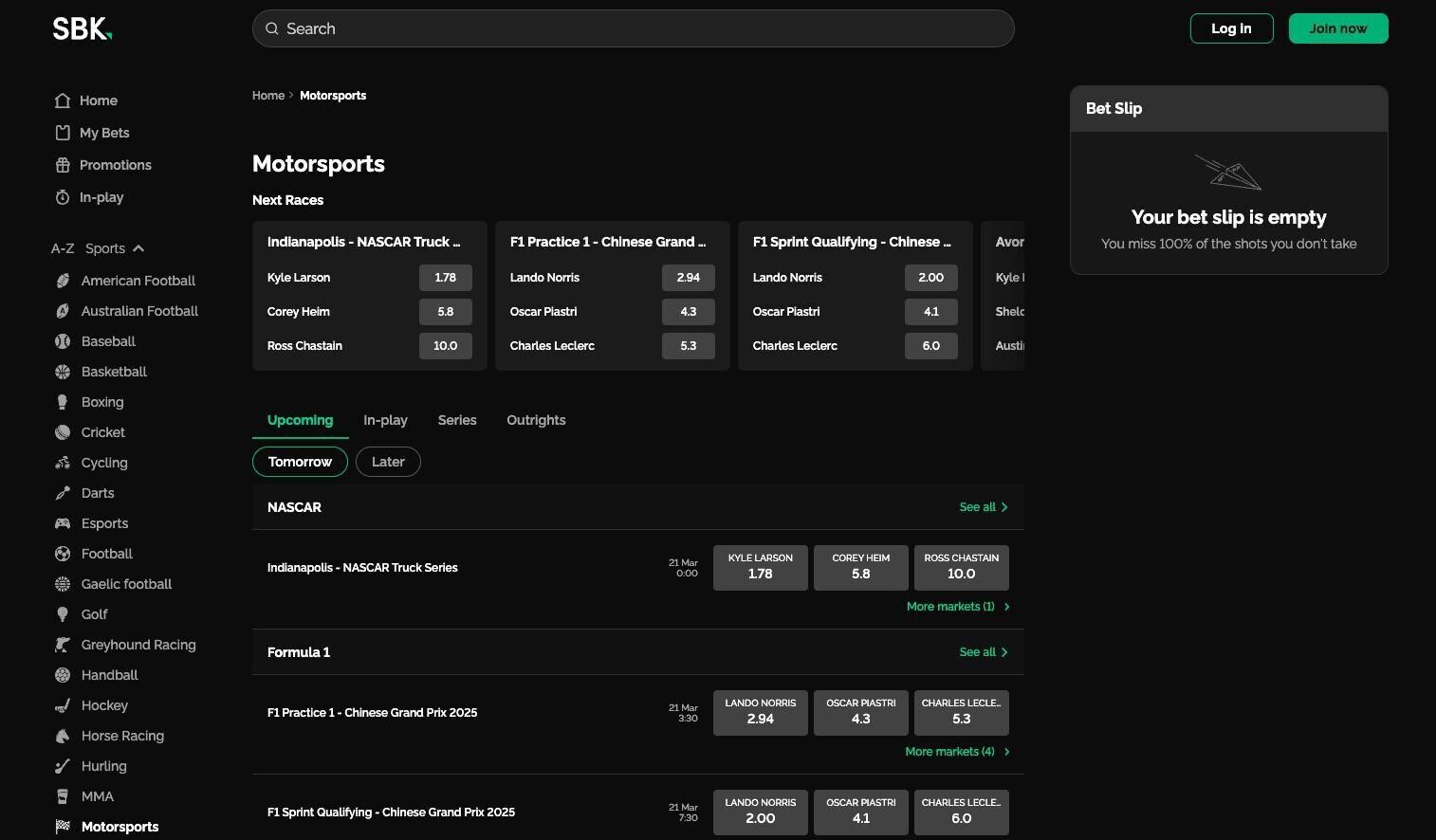
Task: Switch to the In-play tab
Action: click(385, 420)
